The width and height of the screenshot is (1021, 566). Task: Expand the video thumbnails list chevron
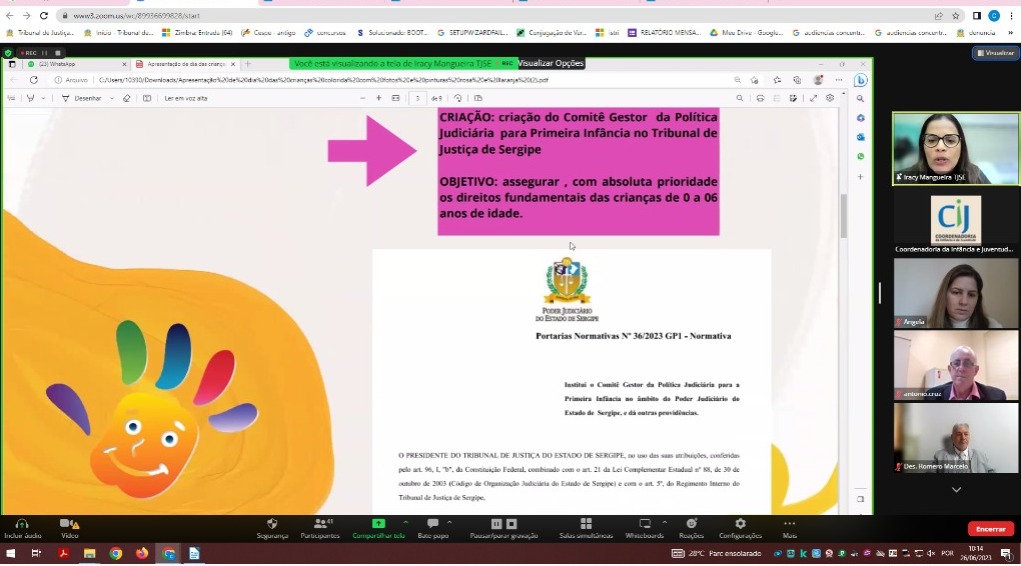(956, 489)
